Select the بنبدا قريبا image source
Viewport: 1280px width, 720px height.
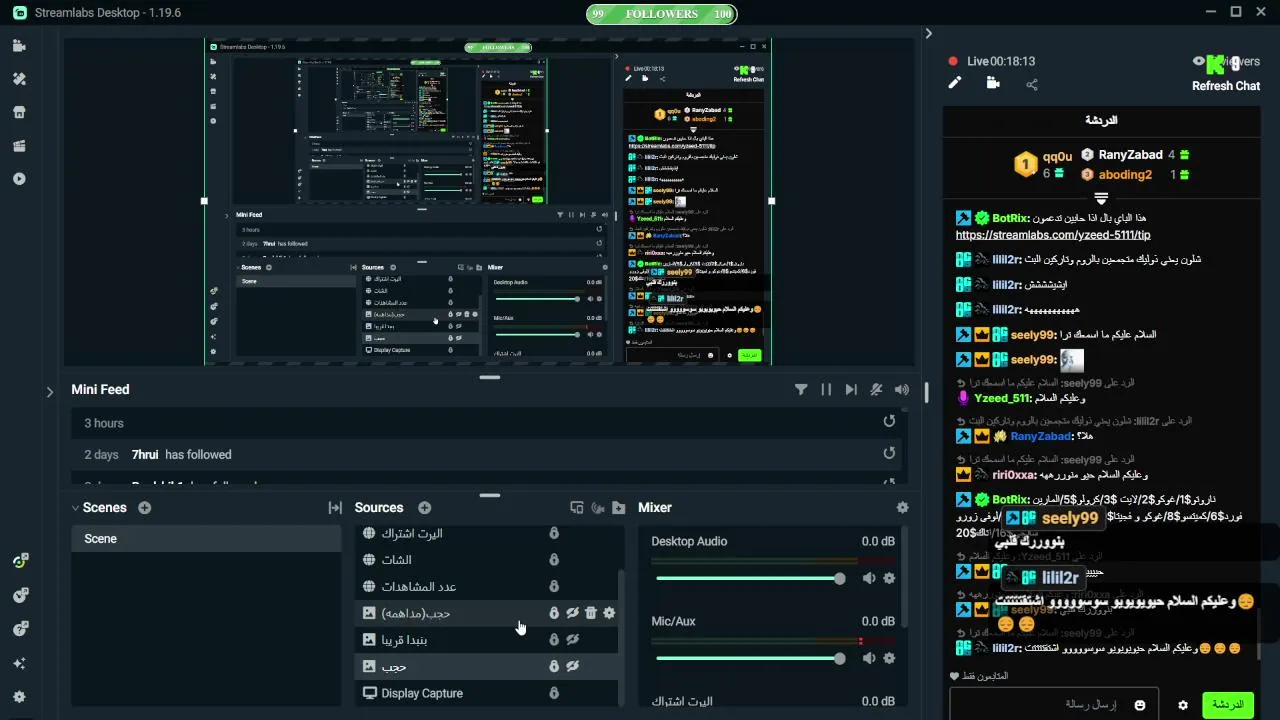(x=487, y=639)
